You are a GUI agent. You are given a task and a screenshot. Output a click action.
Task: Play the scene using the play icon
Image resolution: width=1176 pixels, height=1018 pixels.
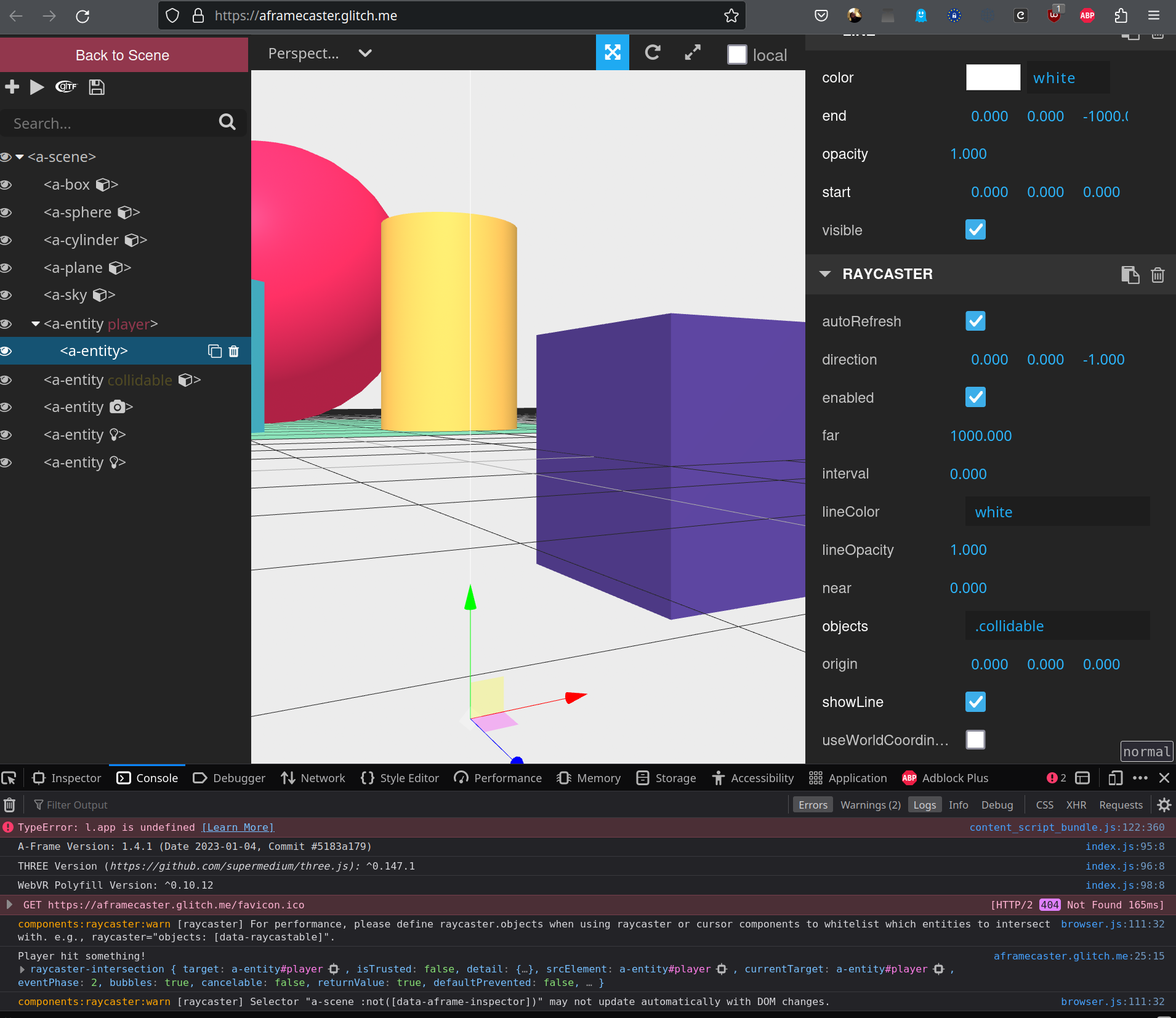click(37, 87)
